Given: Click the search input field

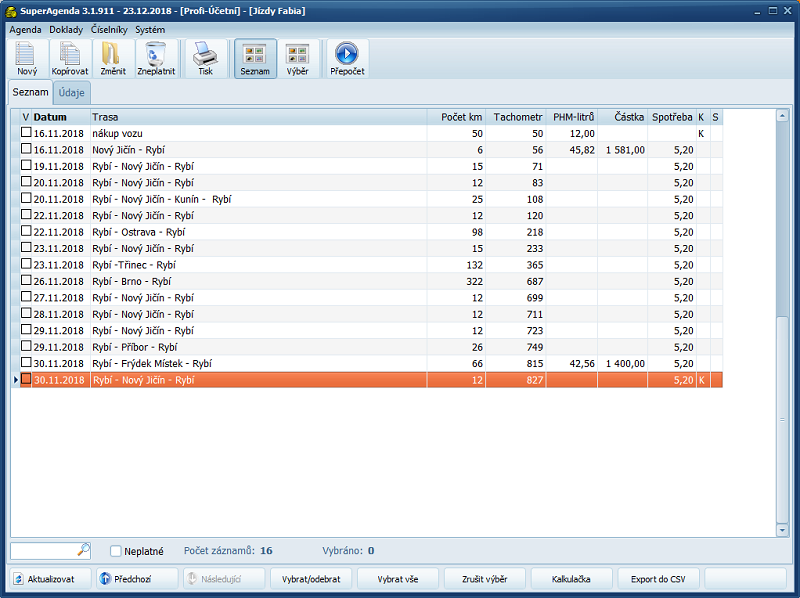Looking at the screenshot, I should pos(43,551).
